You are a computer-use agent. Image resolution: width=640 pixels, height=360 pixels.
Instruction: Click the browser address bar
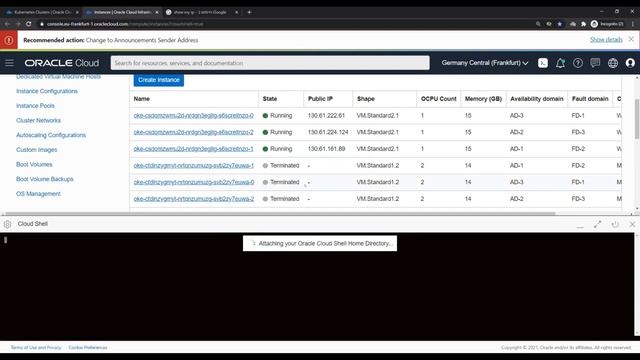tap(286, 24)
